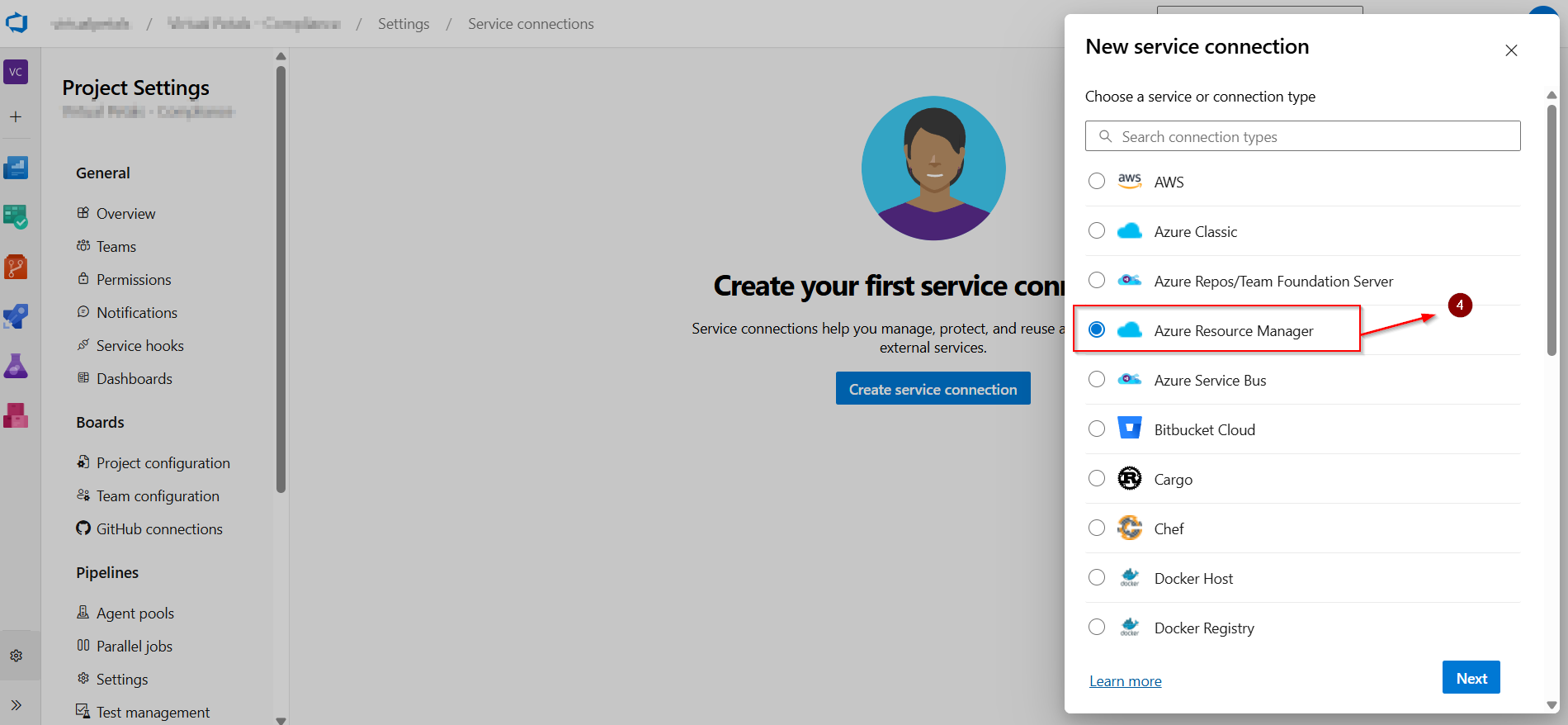The height and width of the screenshot is (725, 1568).
Task: Select the Docker Registry radio button
Action: [1097, 627]
